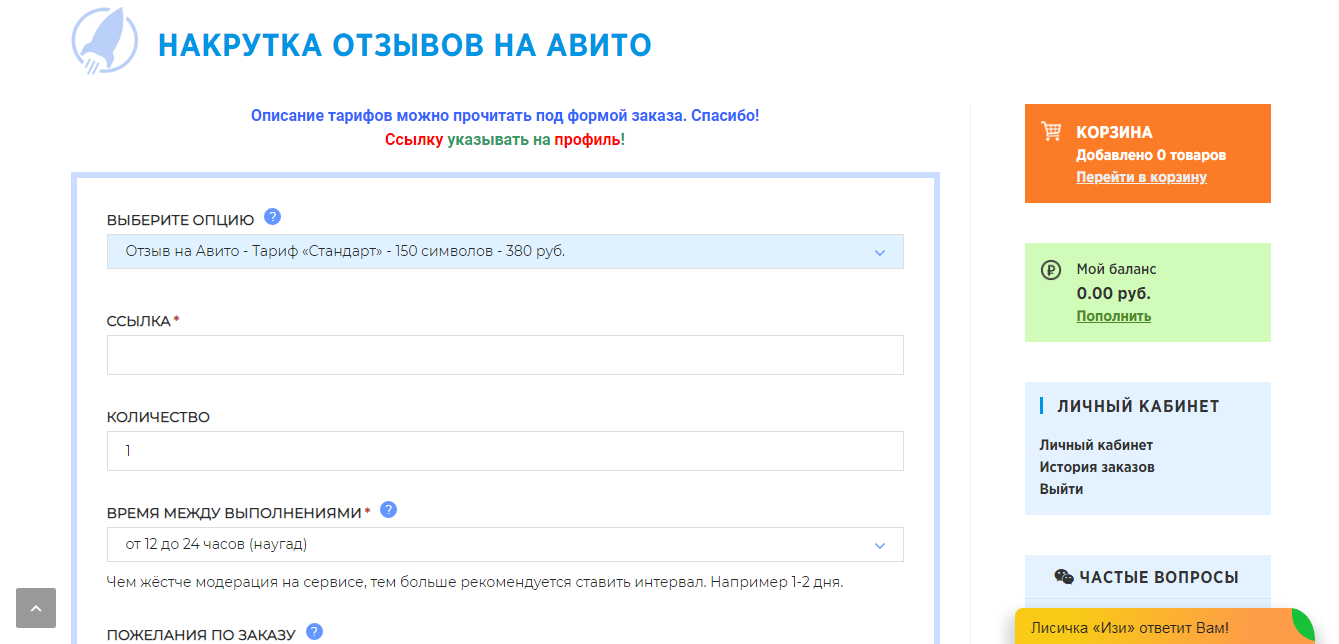Click the ruble balance icon

(1051, 270)
